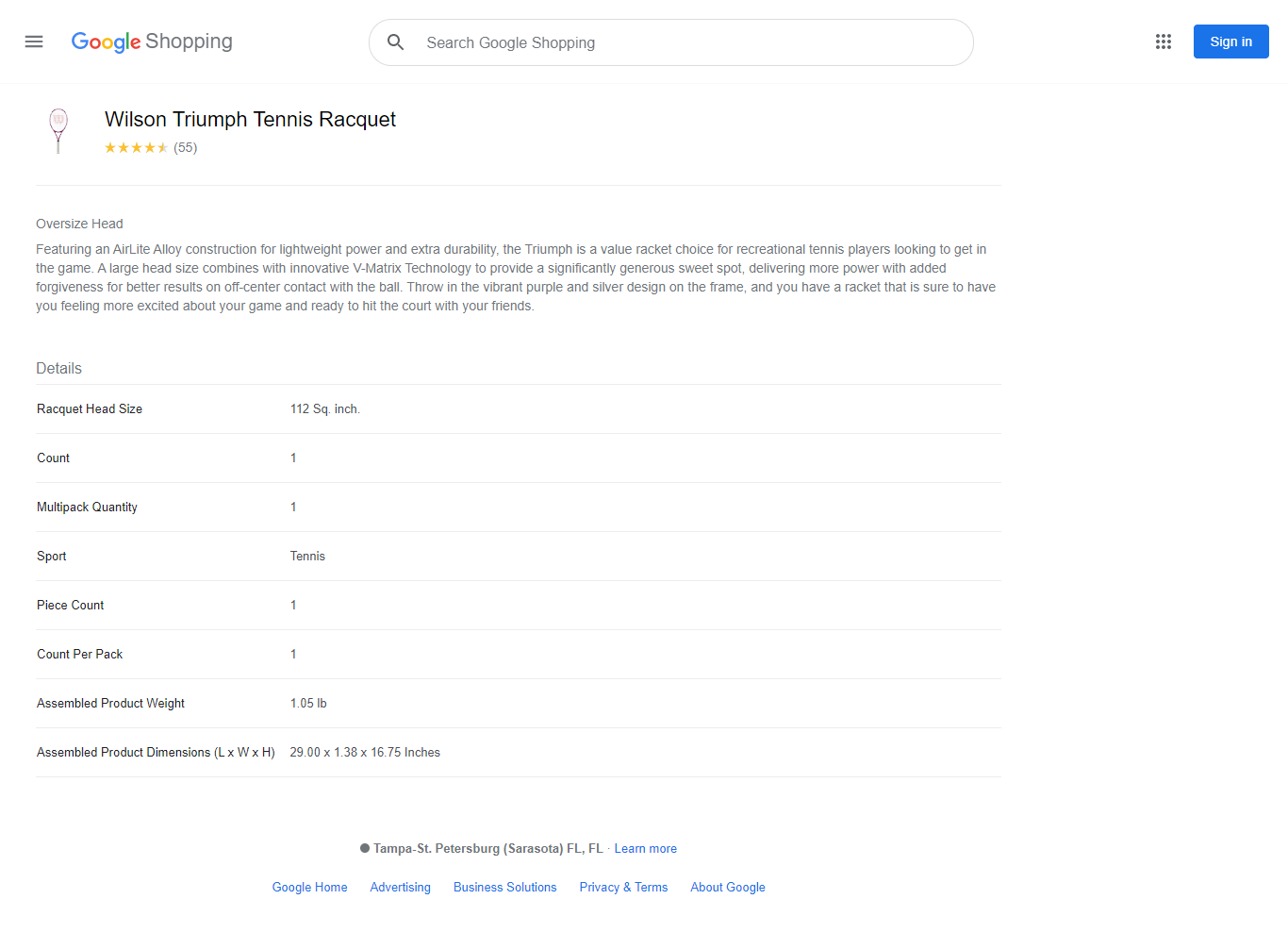Click the 112 Sq. inch. value
The height and width of the screenshot is (949, 1288).
pos(325,409)
